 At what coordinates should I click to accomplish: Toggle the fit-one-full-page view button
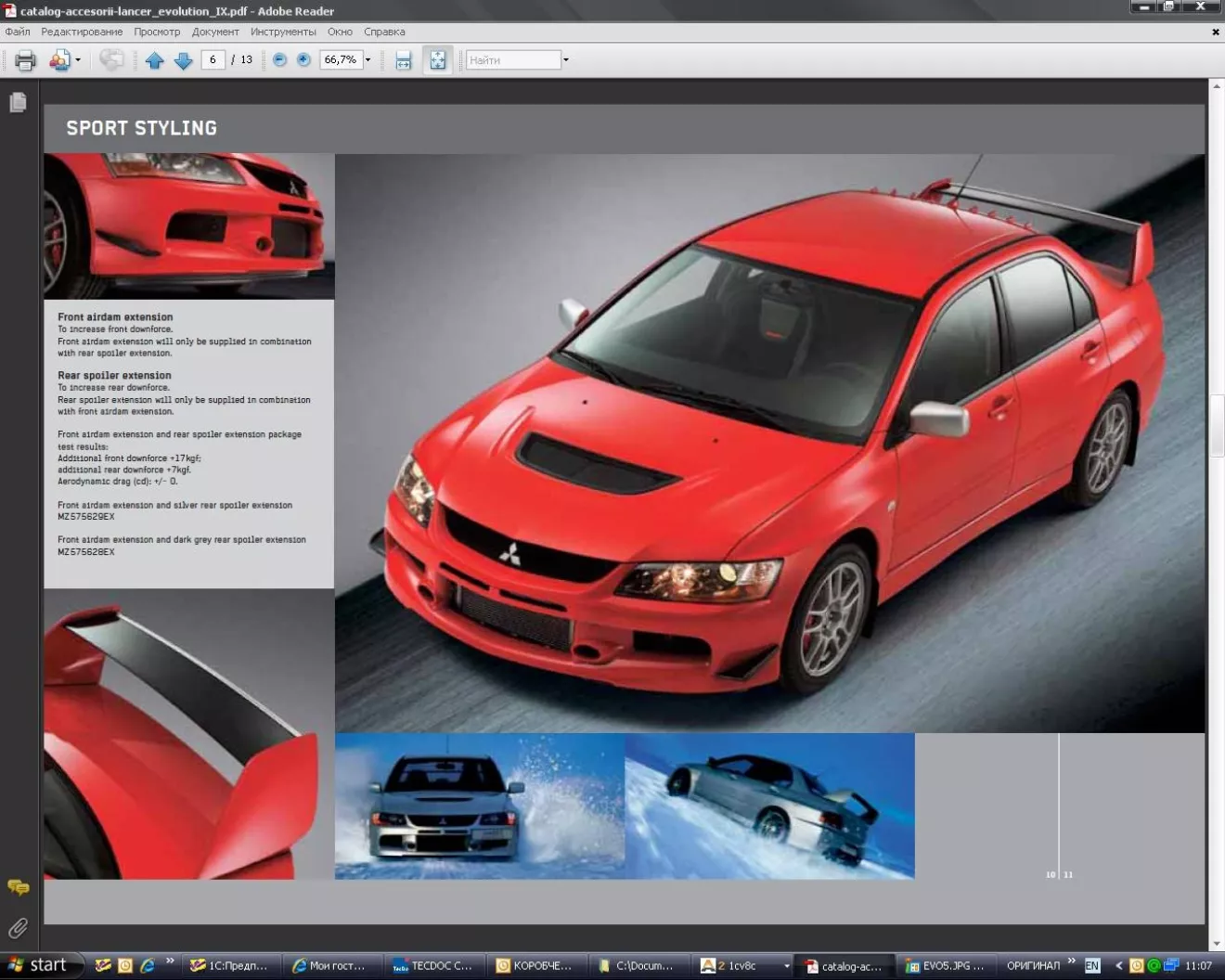pyautogui.click(x=437, y=60)
